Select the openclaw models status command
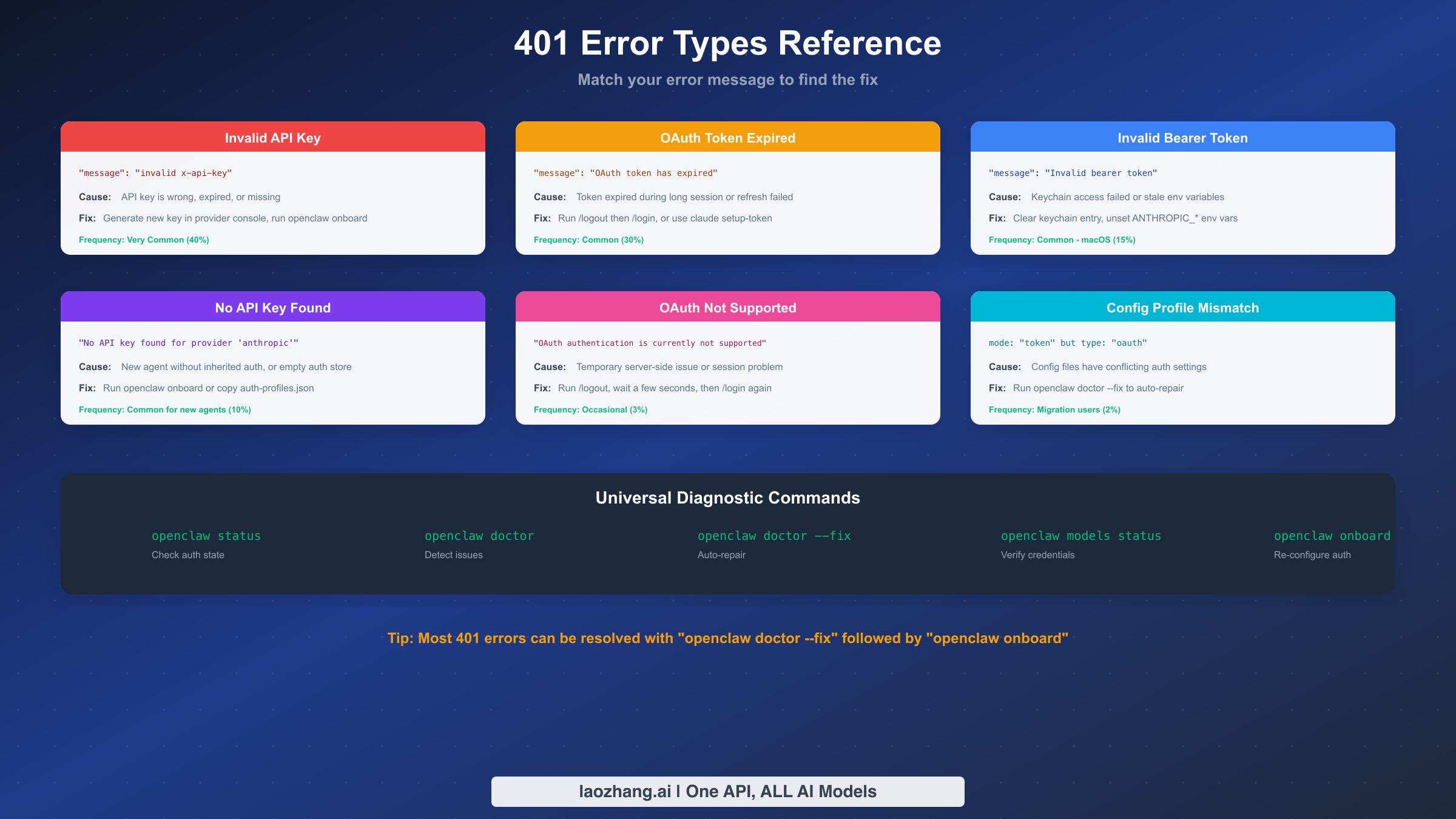Viewport: 1456px width, 819px height. pos(1081,536)
